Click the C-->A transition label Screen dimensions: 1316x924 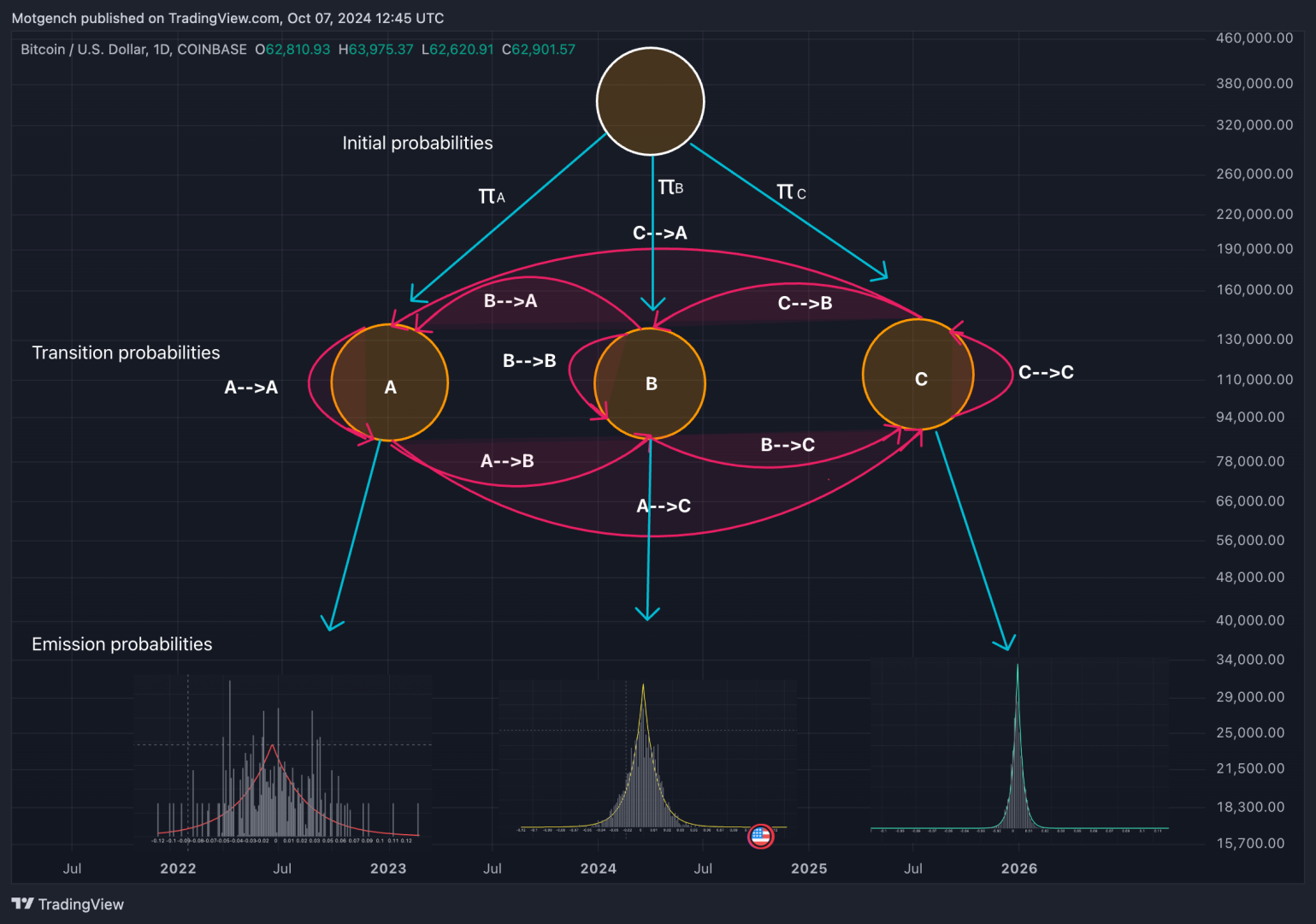pos(659,233)
